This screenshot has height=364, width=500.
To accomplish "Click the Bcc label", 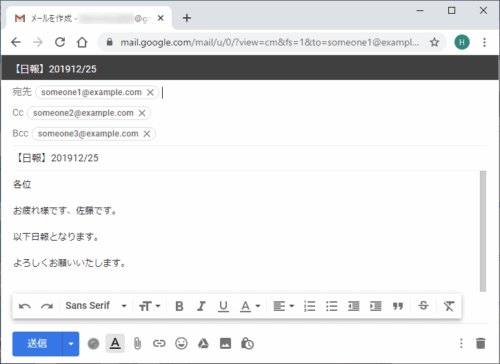I will click(x=20, y=133).
